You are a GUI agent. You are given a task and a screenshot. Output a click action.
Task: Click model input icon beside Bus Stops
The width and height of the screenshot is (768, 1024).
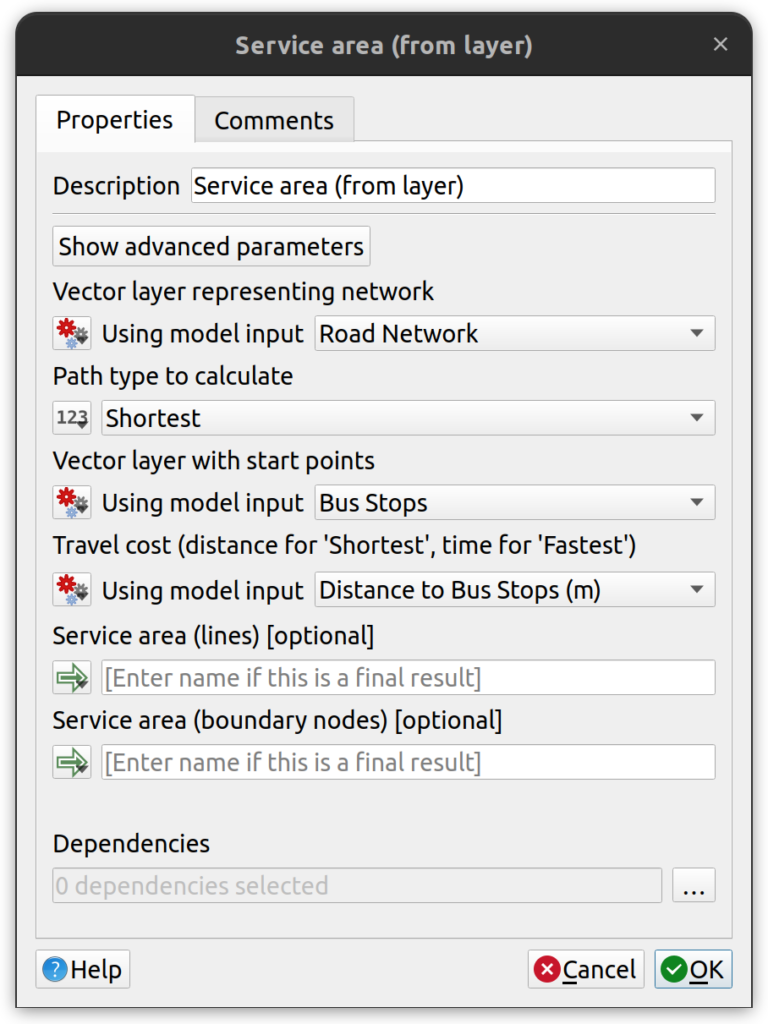pos(72,503)
